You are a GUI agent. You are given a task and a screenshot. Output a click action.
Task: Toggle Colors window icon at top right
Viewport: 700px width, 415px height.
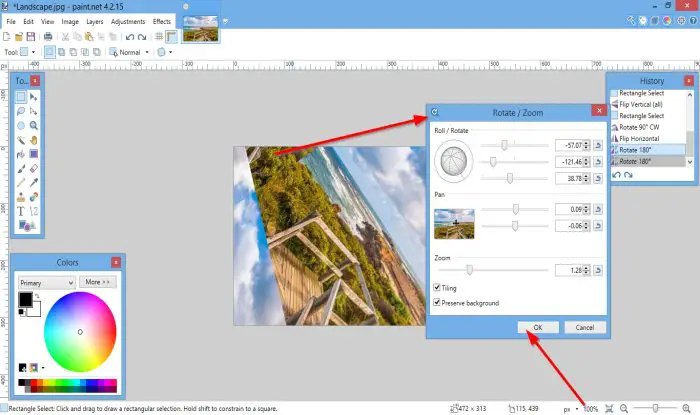(667, 21)
